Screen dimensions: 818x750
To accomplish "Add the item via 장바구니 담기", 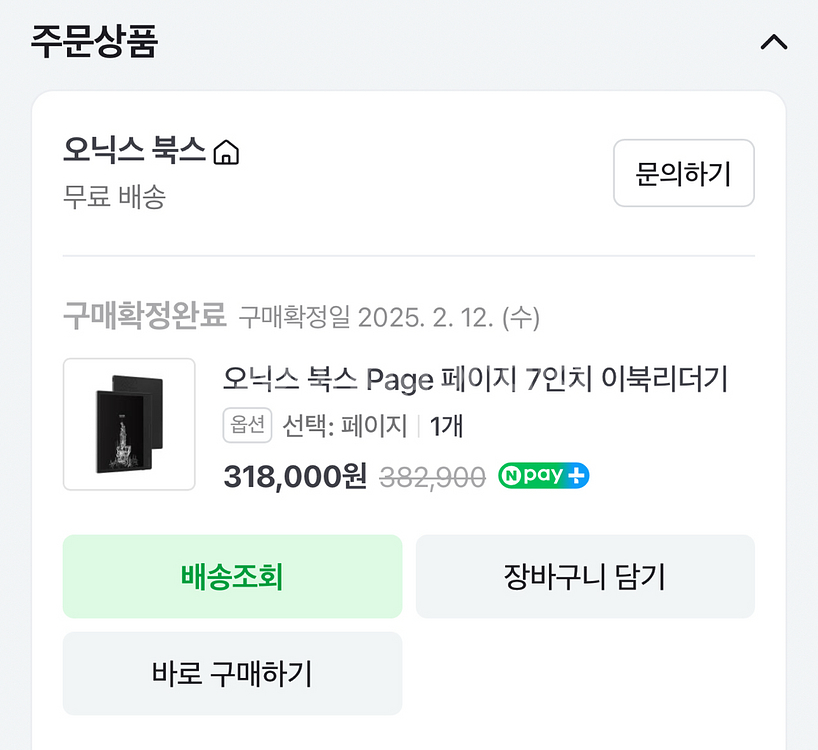I will coord(585,576).
